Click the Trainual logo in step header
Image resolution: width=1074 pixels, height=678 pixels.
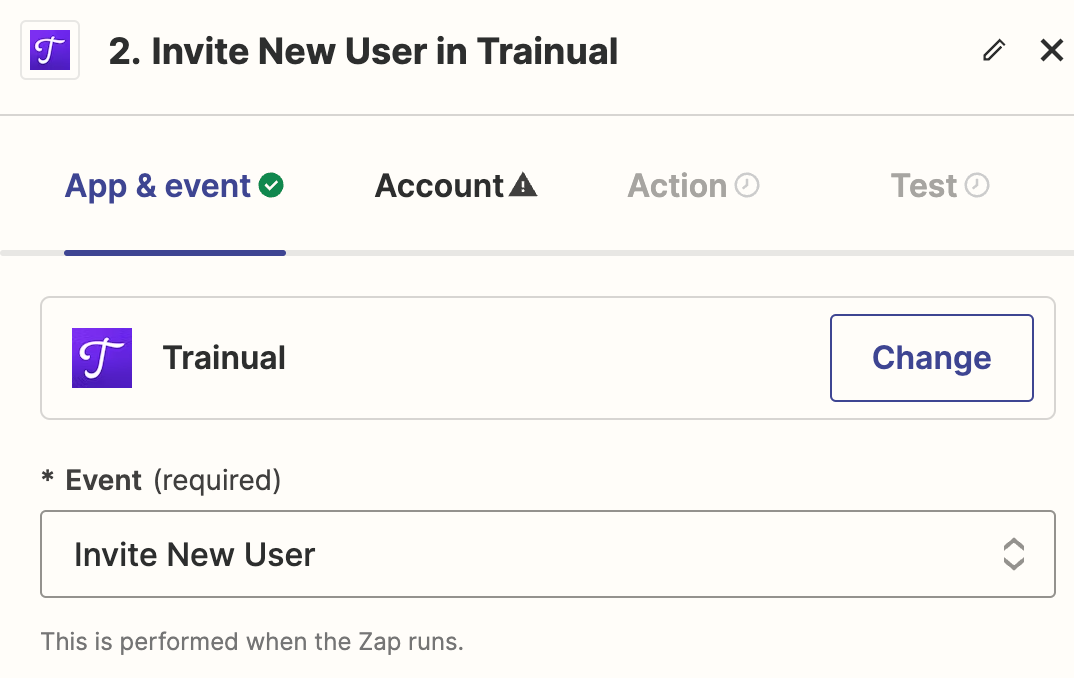[x=50, y=50]
